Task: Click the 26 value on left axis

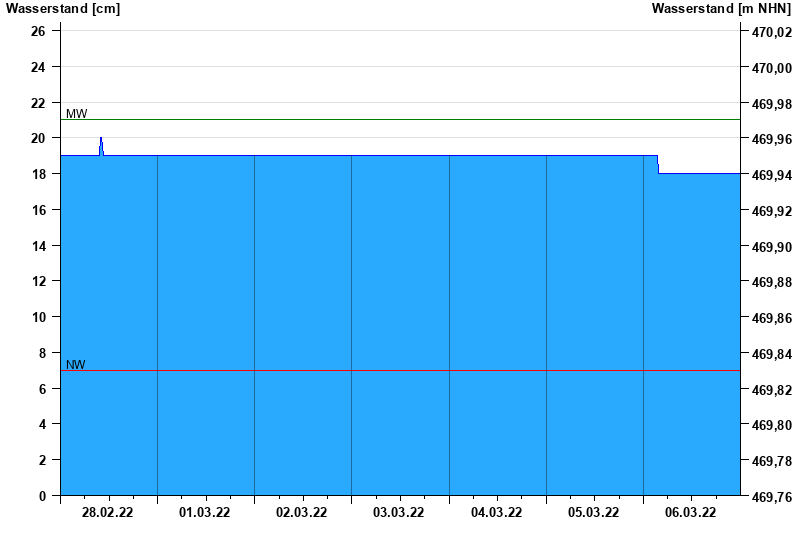Action: pyautogui.click(x=38, y=31)
